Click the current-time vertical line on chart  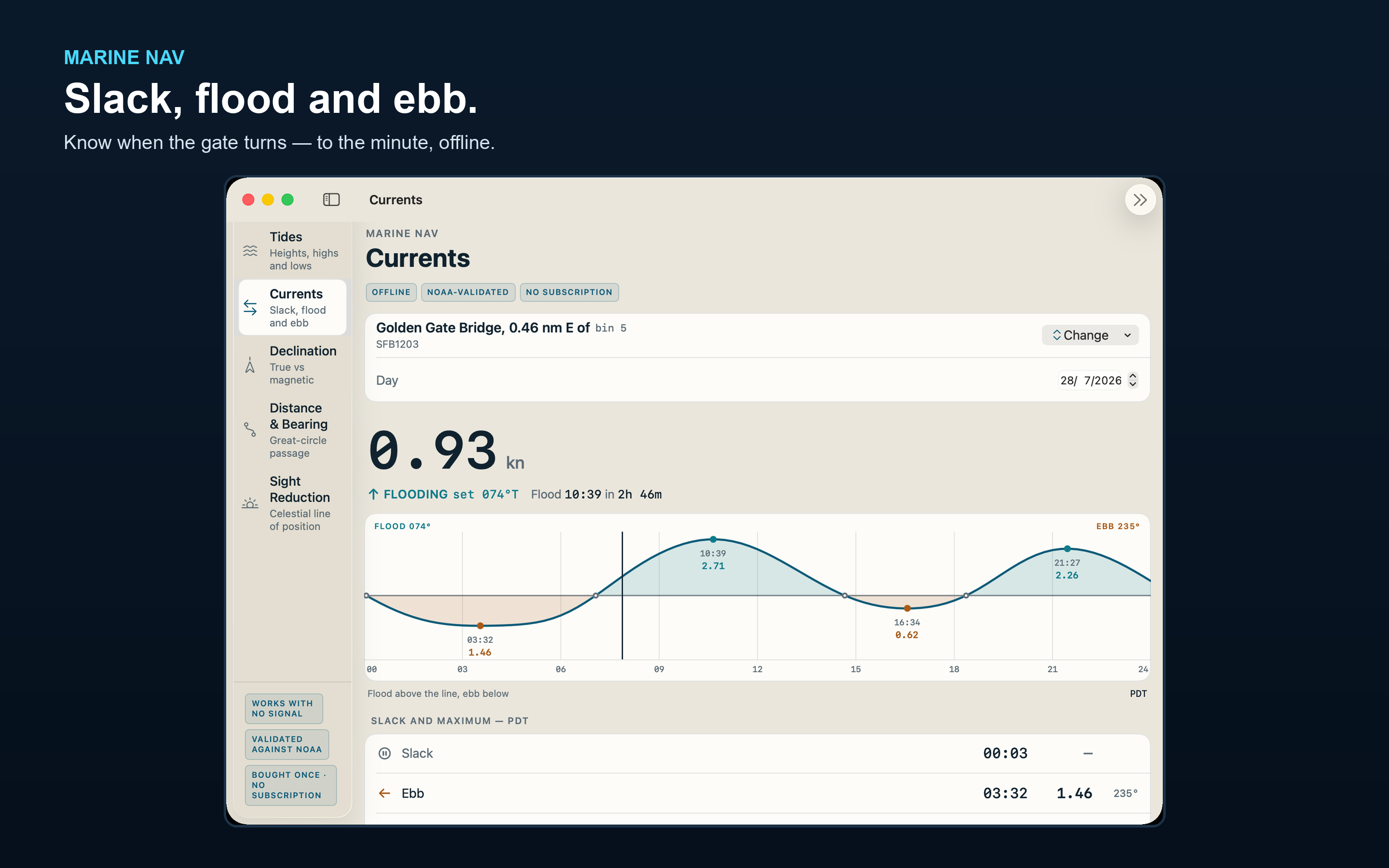click(x=622, y=596)
